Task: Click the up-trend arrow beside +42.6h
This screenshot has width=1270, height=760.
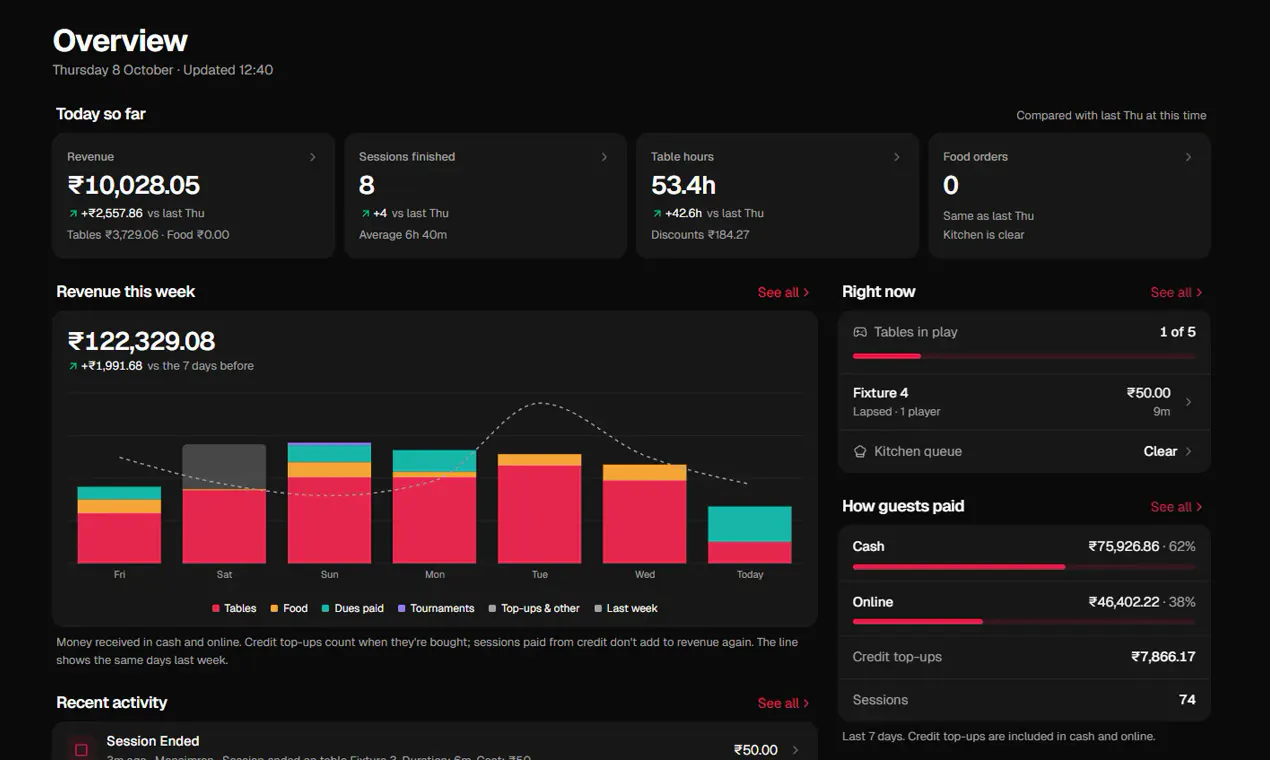Action: click(657, 214)
